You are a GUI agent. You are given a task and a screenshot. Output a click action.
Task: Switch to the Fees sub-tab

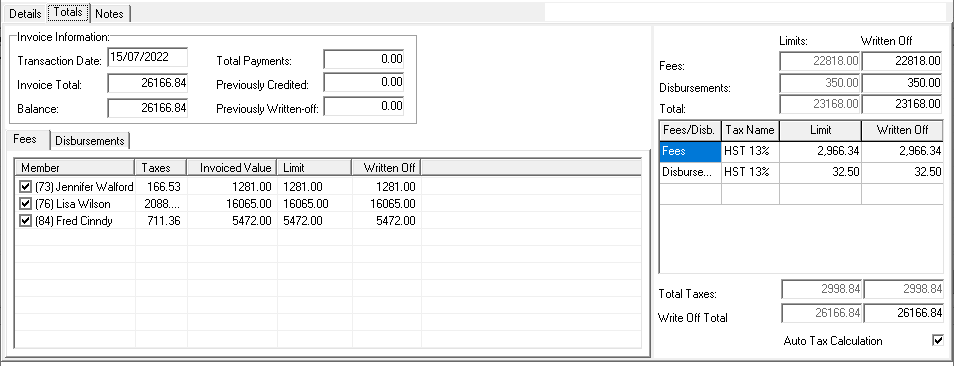pos(25,139)
